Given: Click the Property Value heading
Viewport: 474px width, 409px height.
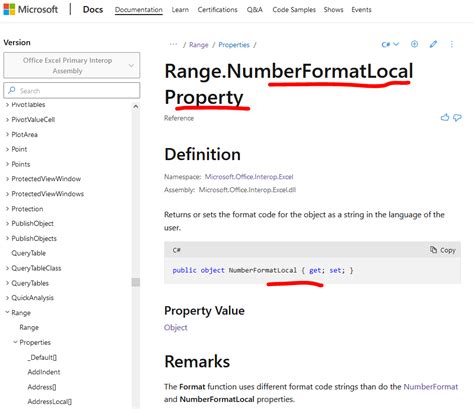Looking at the screenshot, I should (204, 311).
